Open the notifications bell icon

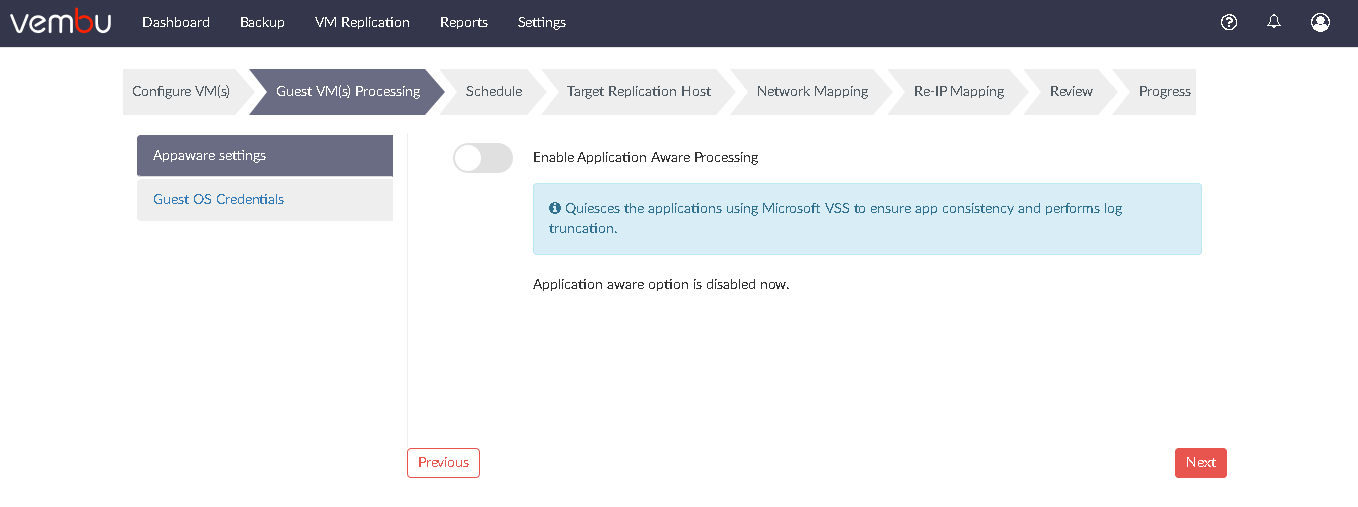tap(1274, 22)
